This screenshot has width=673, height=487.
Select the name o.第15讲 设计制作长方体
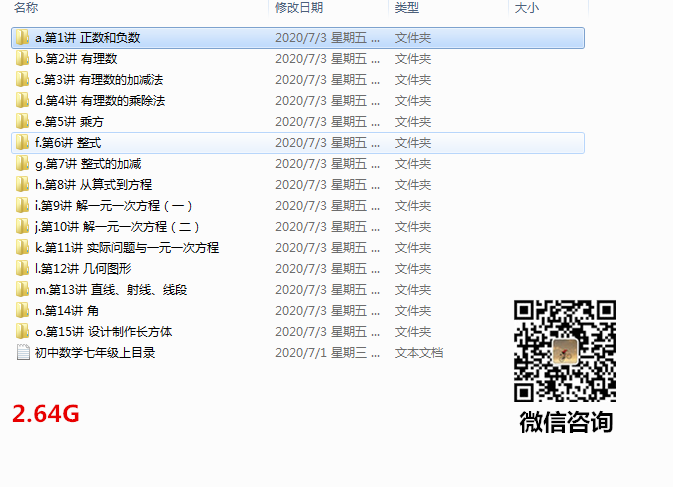(x=103, y=332)
